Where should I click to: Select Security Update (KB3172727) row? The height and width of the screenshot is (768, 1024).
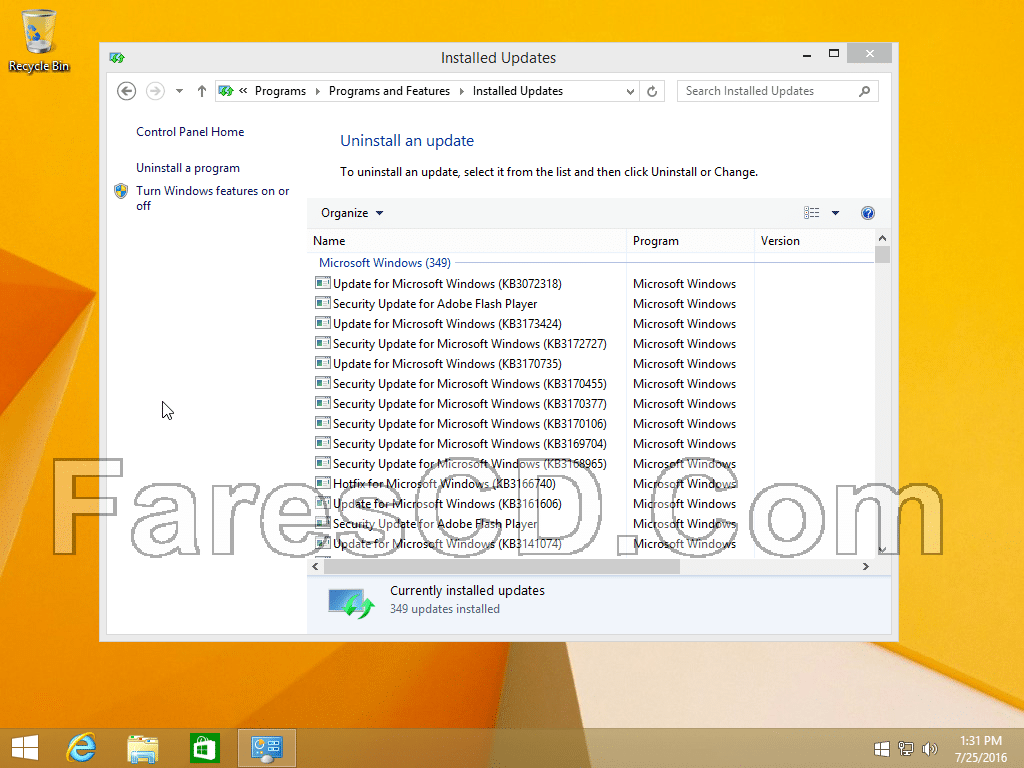coord(470,344)
